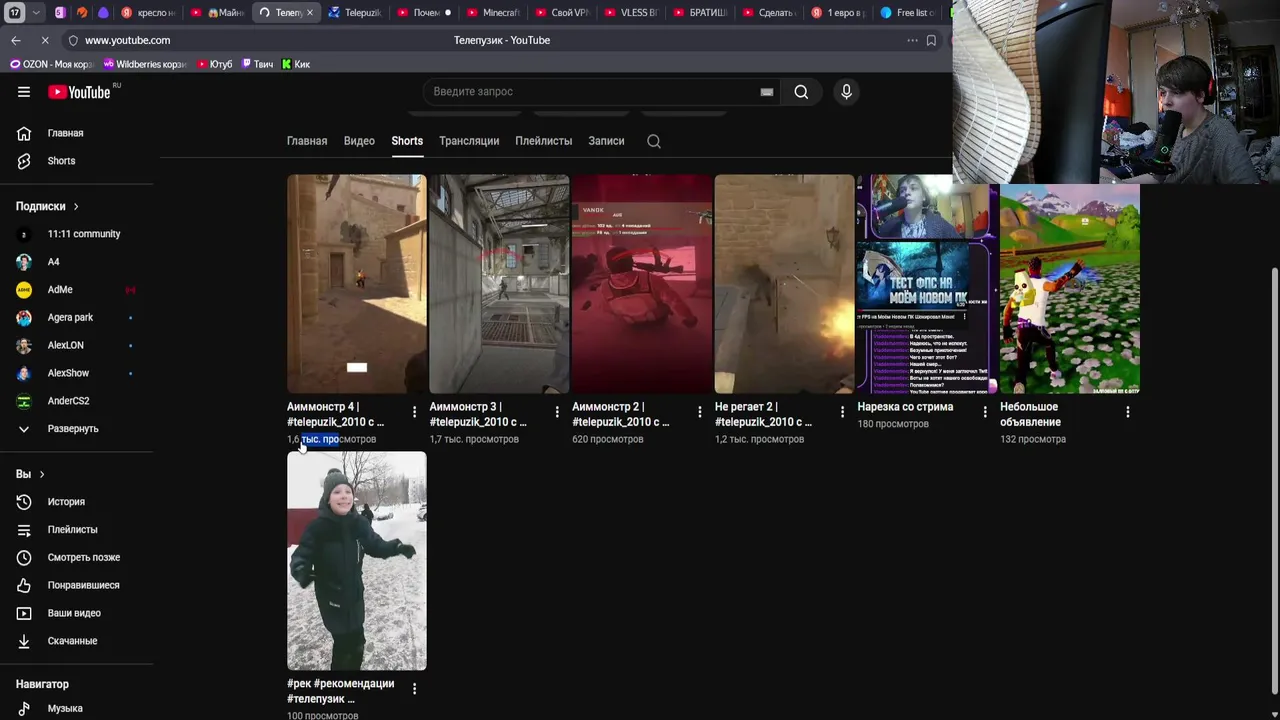This screenshot has width=1280, height=720.
Task: Open options menu for #рек #рекомендации short
Action: (414, 689)
